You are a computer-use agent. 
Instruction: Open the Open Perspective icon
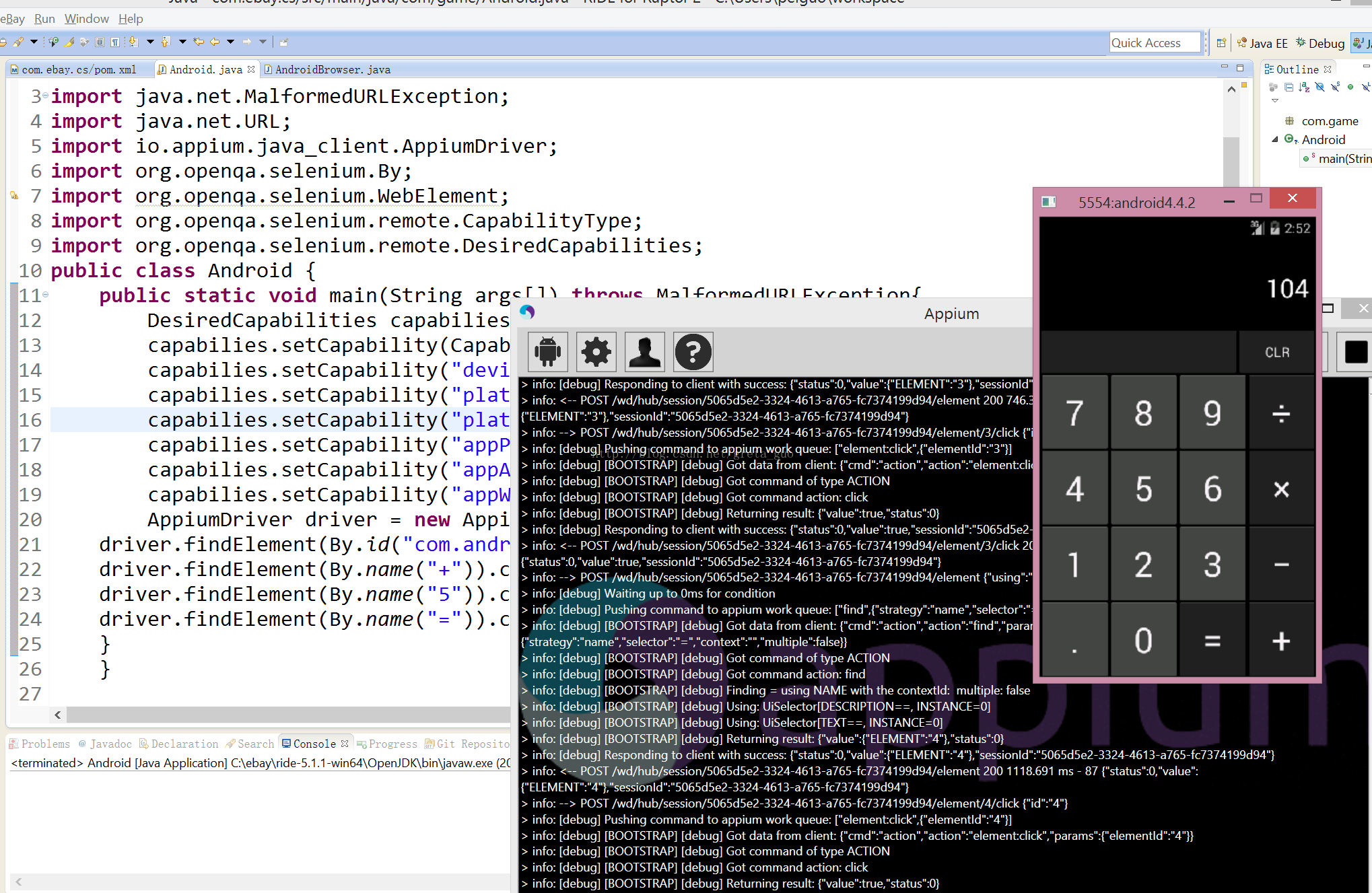tap(1221, 43)
